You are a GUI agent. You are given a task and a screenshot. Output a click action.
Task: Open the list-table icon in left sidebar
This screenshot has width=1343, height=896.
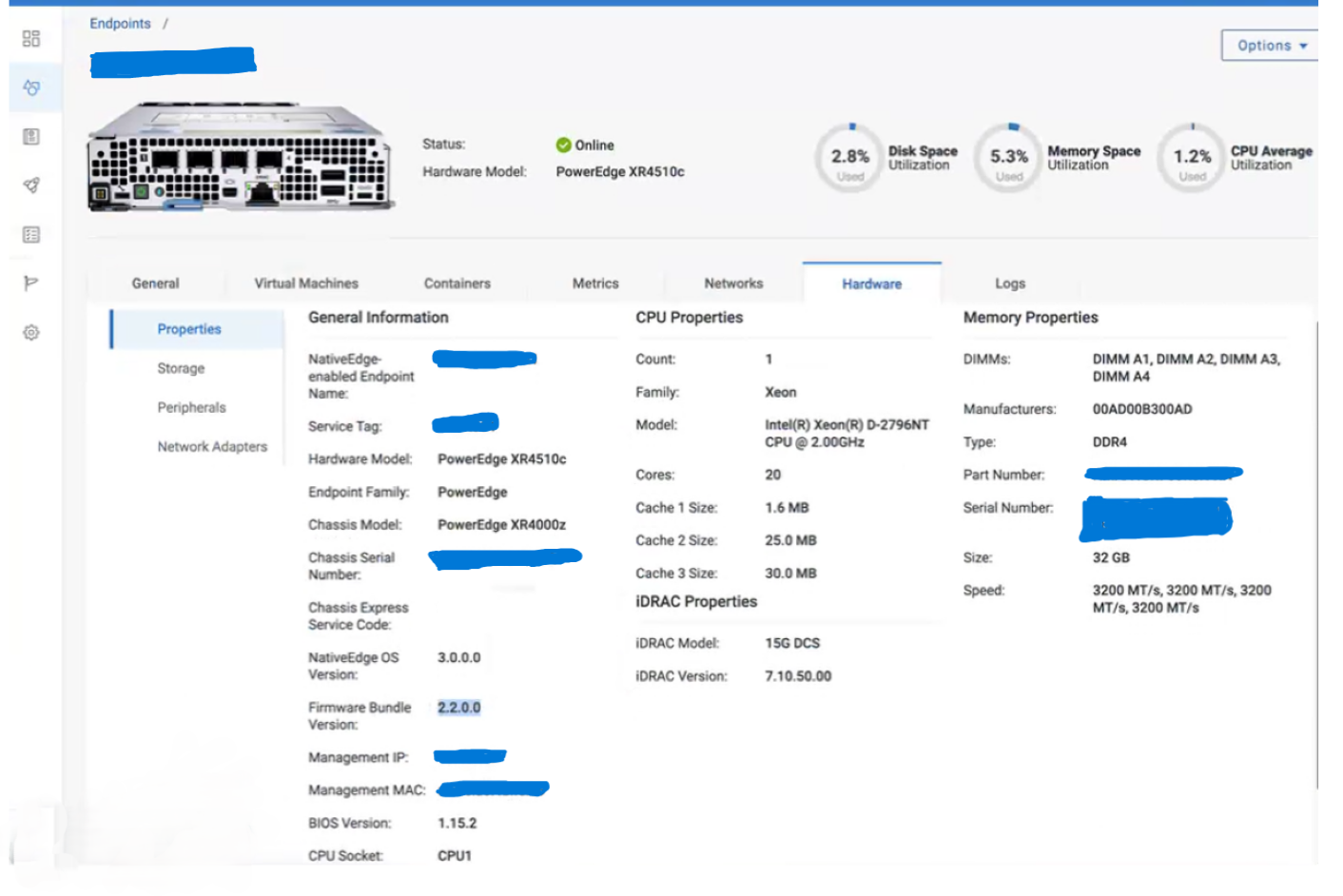pyautogui.click(x=31, y=235)
